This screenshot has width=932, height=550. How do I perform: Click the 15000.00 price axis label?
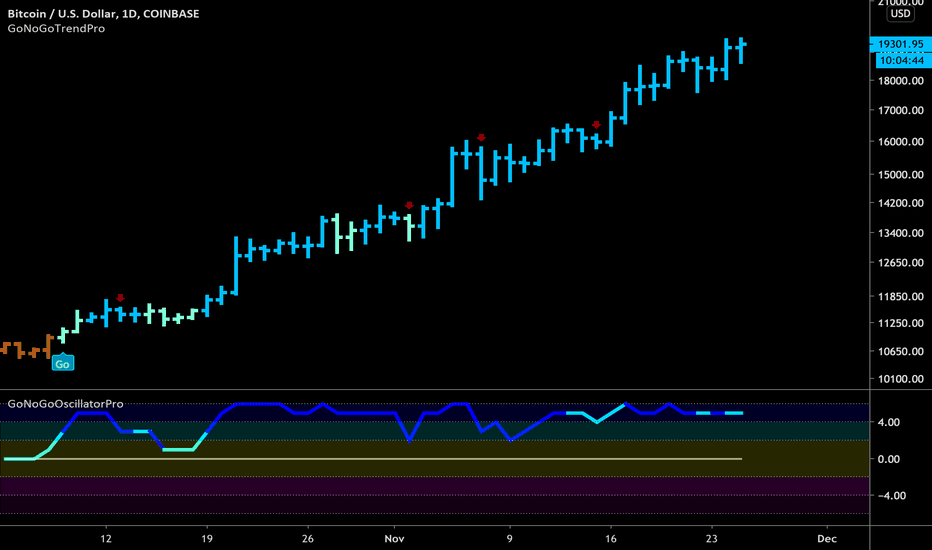point(900,174)
